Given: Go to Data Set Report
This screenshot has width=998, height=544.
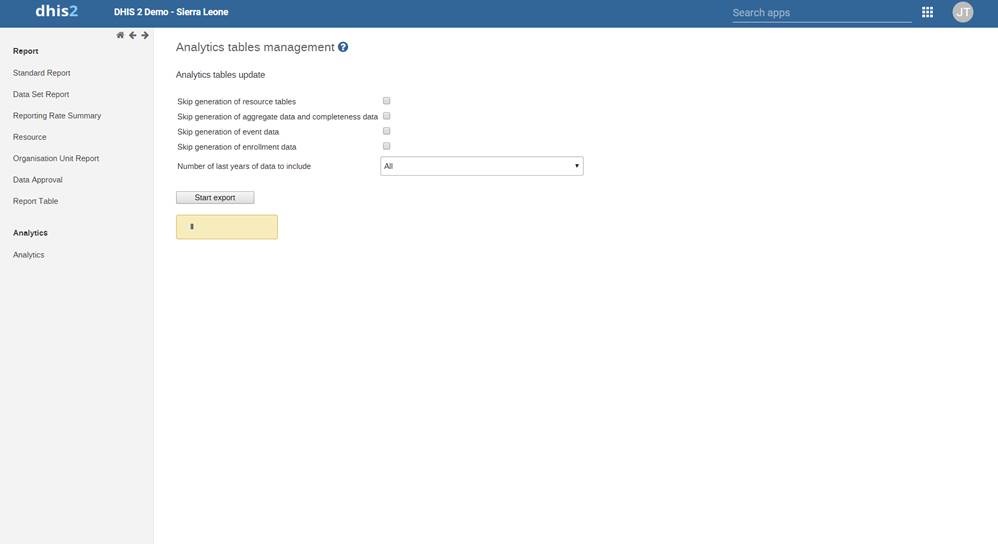Looking at the screenshot, I should 41,94.
